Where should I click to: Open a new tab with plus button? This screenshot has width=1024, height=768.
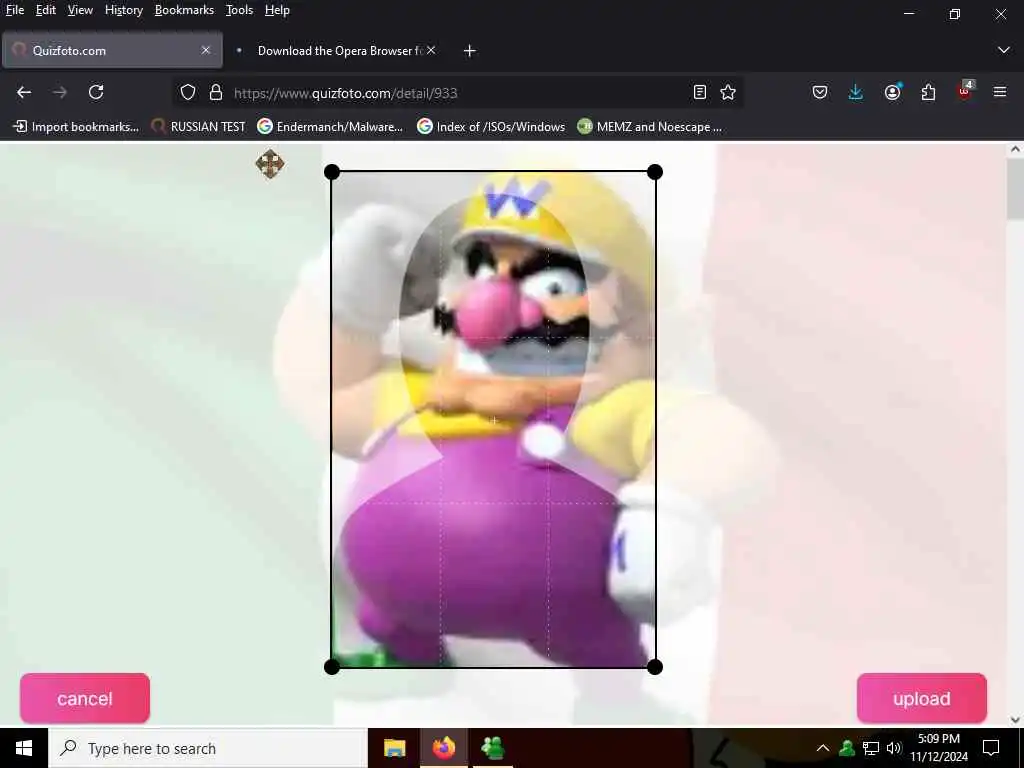(x=470, y=51)
